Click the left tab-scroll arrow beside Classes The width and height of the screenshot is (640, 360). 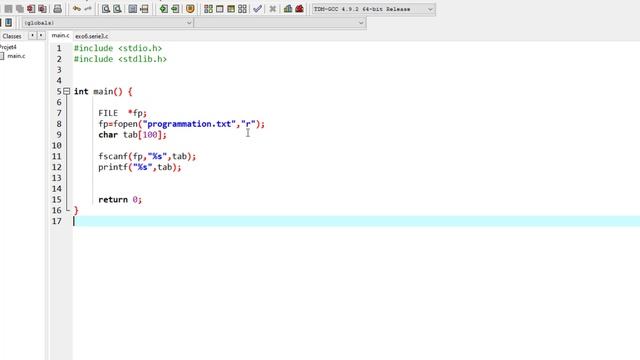coord(32,36)
